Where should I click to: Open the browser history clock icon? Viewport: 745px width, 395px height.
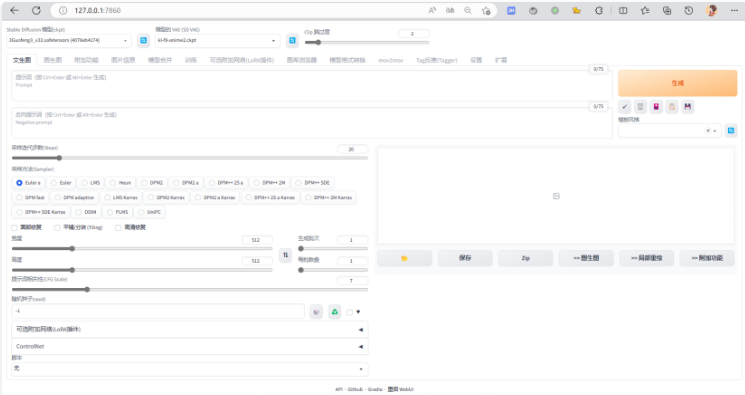tap(688, 10)
